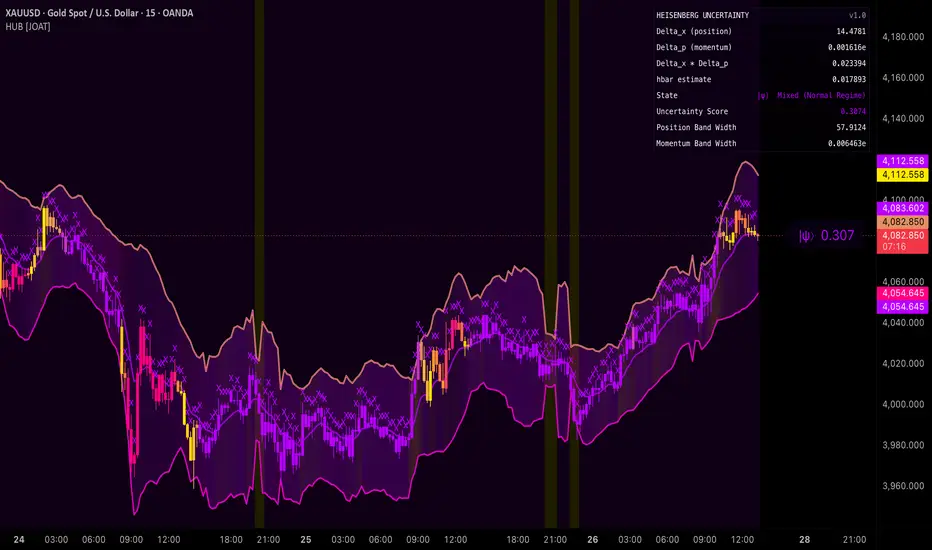Click the red 4,082.850 countdown price label
Image resolution: width=932 pixels, height=550 pixels.
[x=902, y=241]
